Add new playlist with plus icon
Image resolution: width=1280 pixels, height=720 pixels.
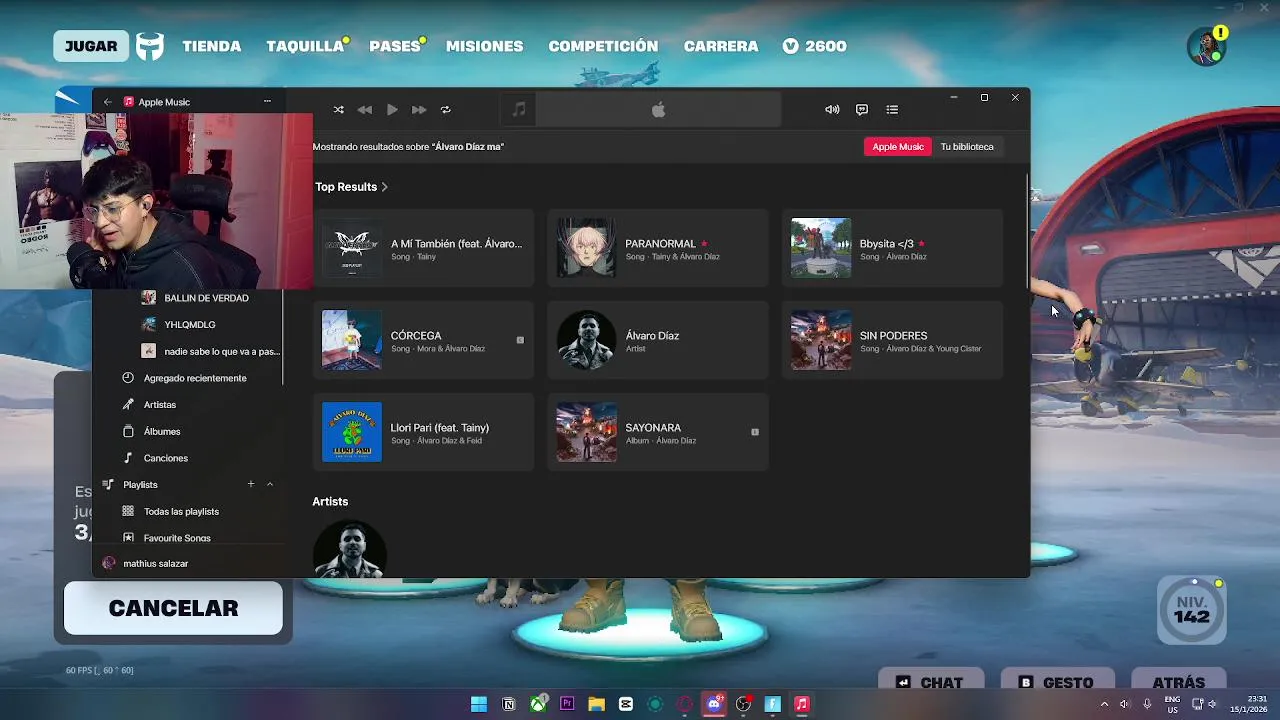pos(251,484)
